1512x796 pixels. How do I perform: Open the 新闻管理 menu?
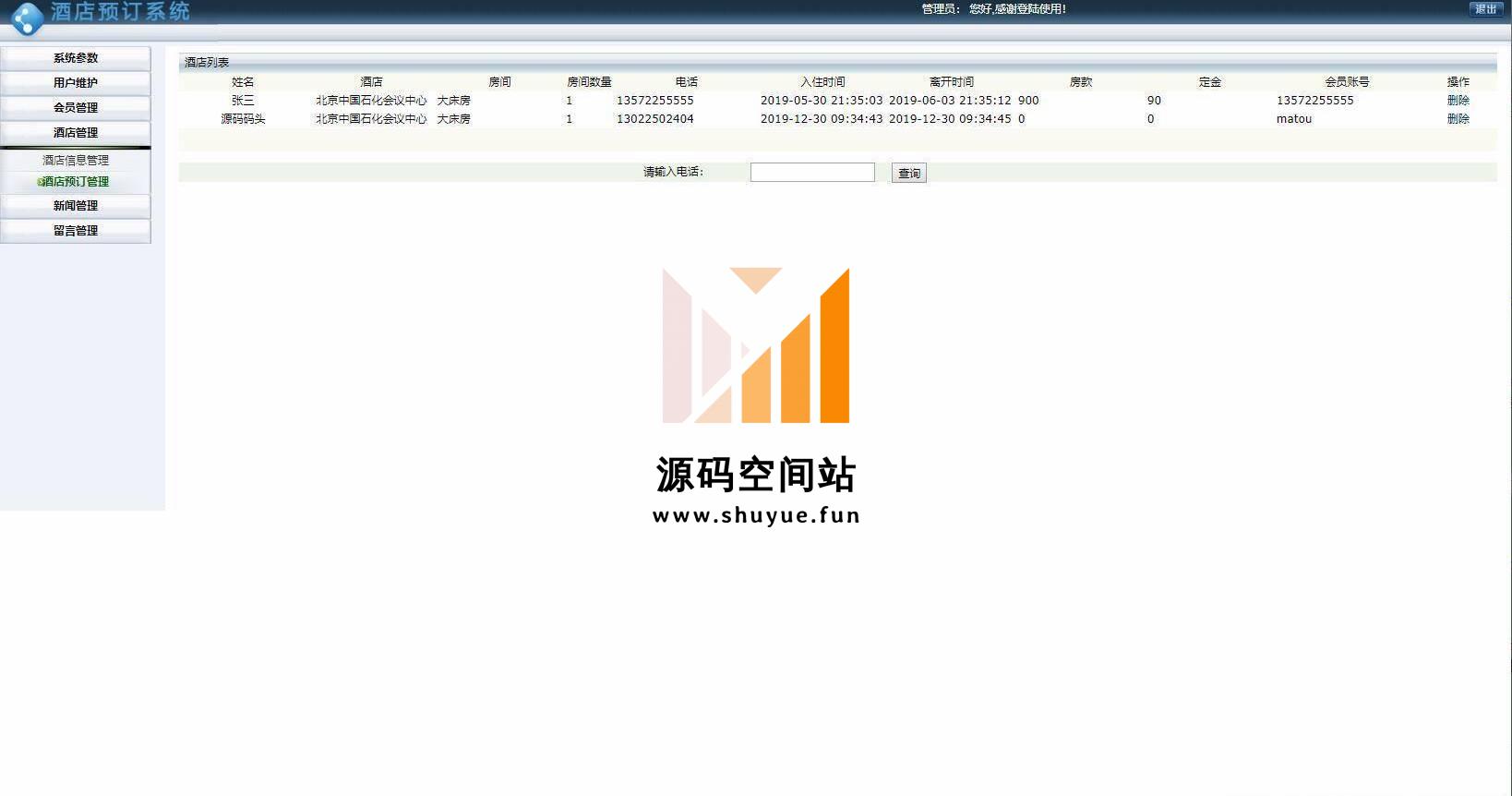pyautogui.click(x=76, y=206)
